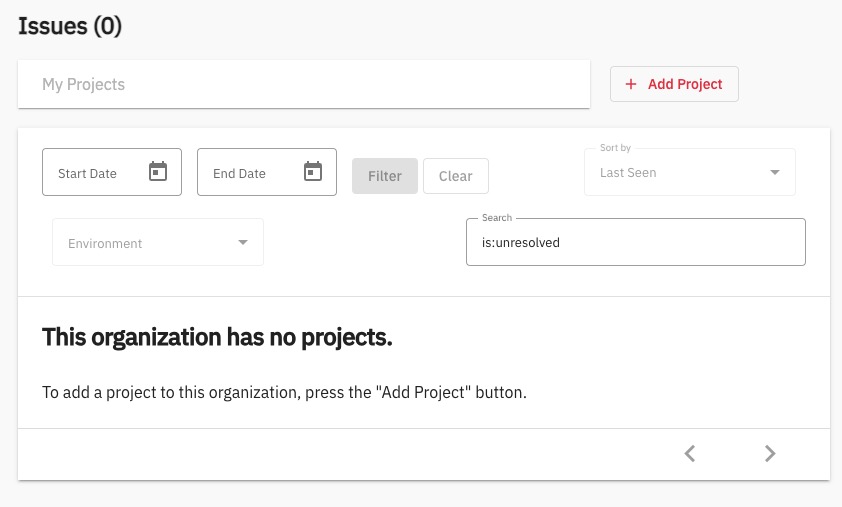This screenshot has height=507, width=842.
Task: Reset date filters with the Clear button
Action: point(455,176)
